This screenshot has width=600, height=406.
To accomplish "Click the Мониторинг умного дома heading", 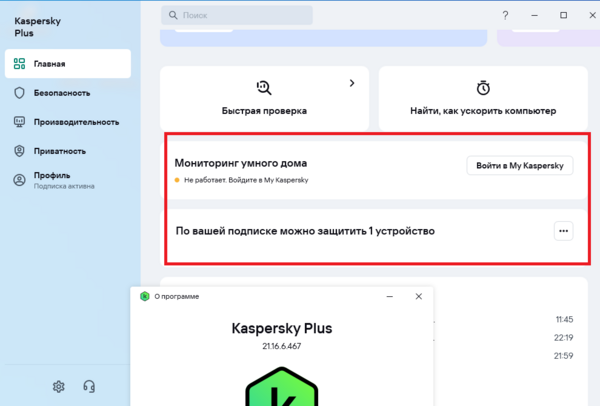I will (241, 163).
